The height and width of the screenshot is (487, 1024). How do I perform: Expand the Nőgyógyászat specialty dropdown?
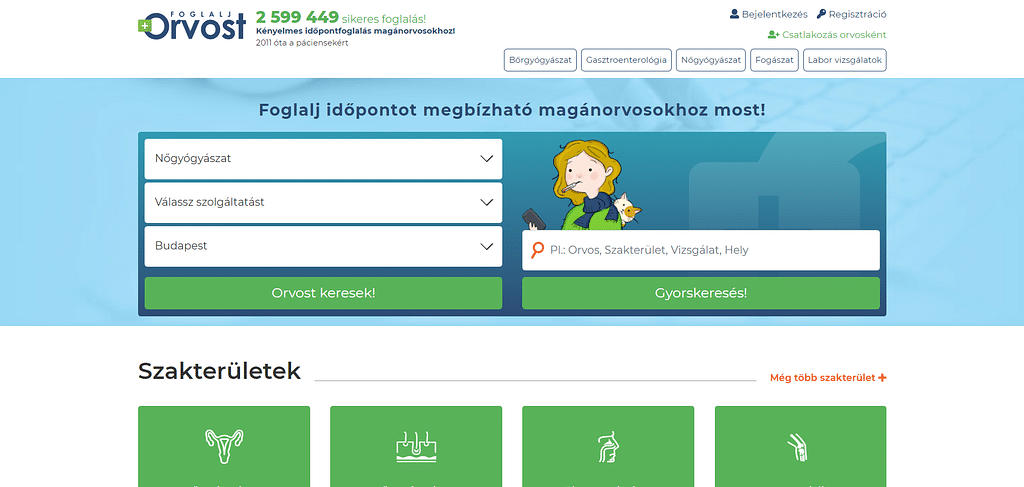(323, 159)
